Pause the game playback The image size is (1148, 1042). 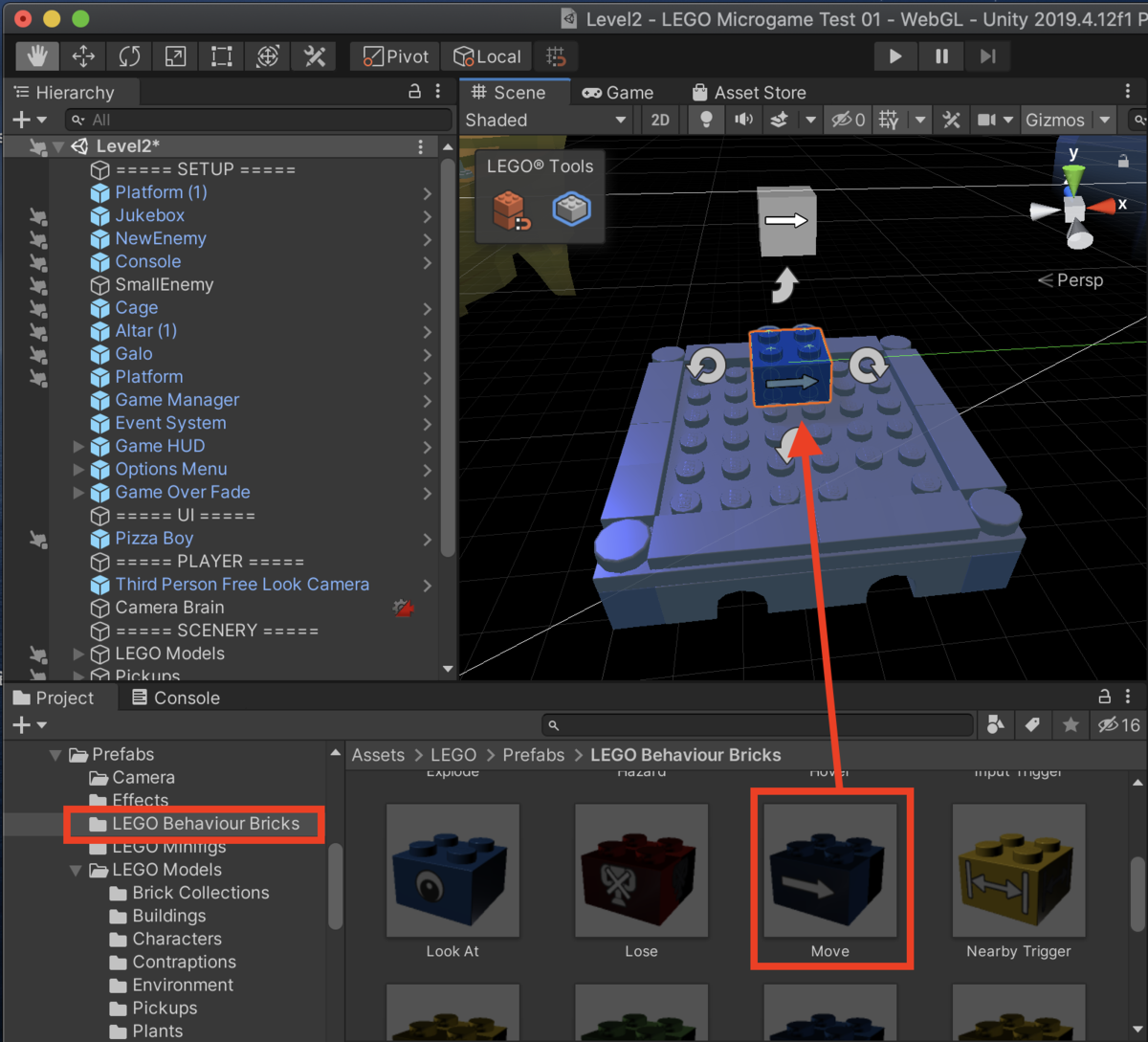pyautogui.click(x=941, y=56)
